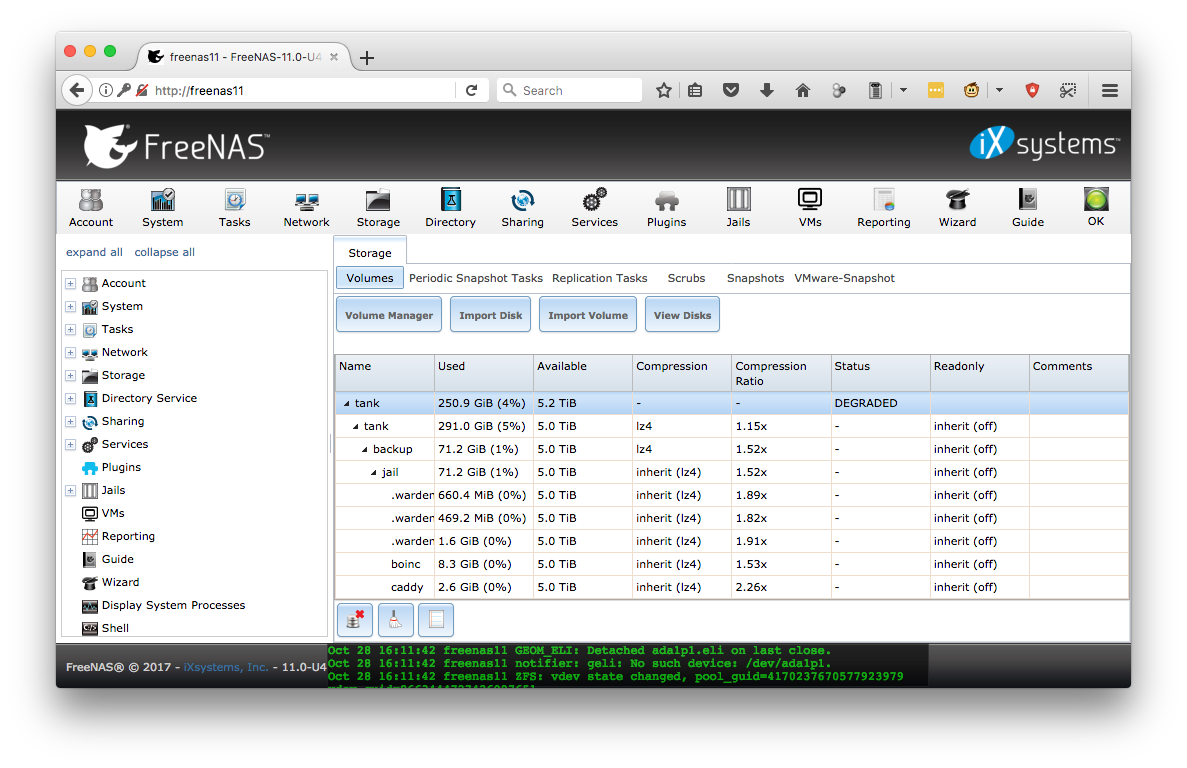
Task: Open System in the top toolbar
Action: pyautogui.click(x=163, y=207)
